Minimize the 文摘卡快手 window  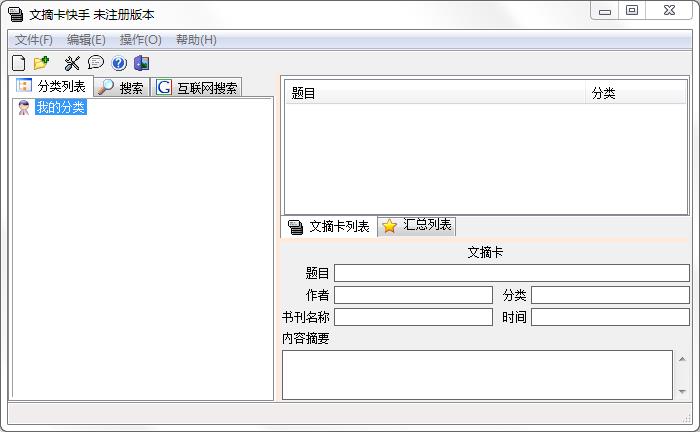pyautogui.click(x=605, y=11)
